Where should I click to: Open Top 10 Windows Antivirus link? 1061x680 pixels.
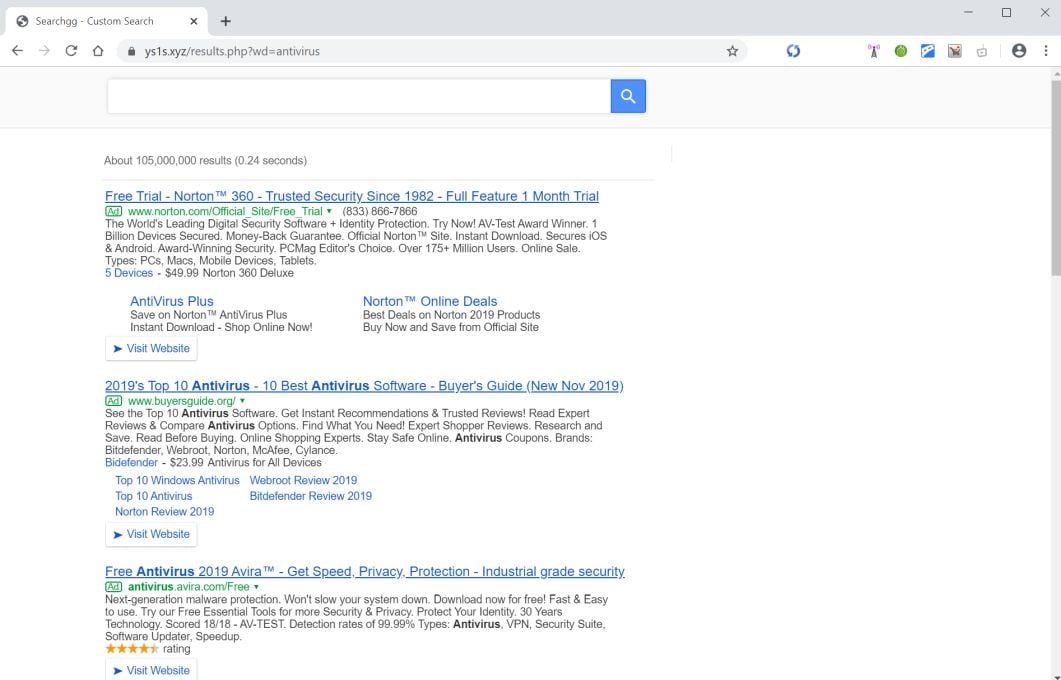click(177, 480)
